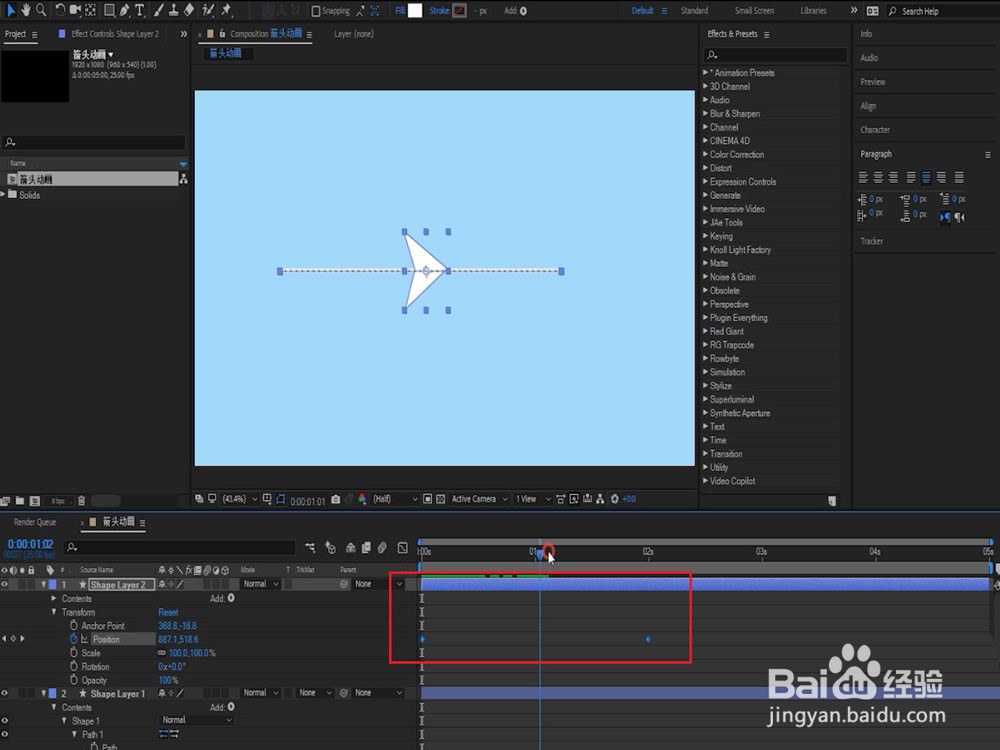Toggle Opacity stopwatch
This screenshot has width=1000, height=750.
[x=74, y=680]
